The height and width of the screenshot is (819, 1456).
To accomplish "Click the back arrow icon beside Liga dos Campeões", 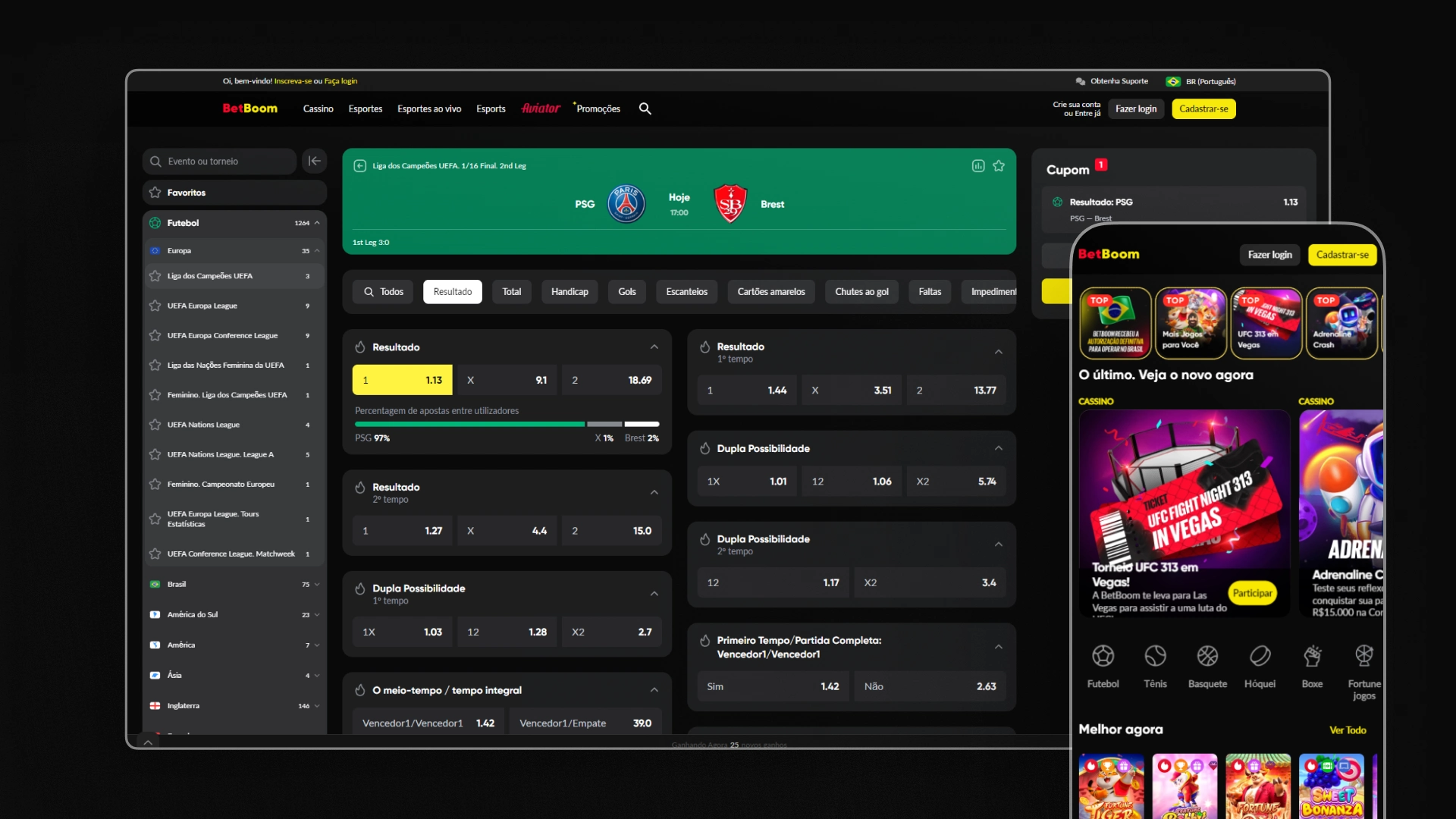I will [360, 165].
